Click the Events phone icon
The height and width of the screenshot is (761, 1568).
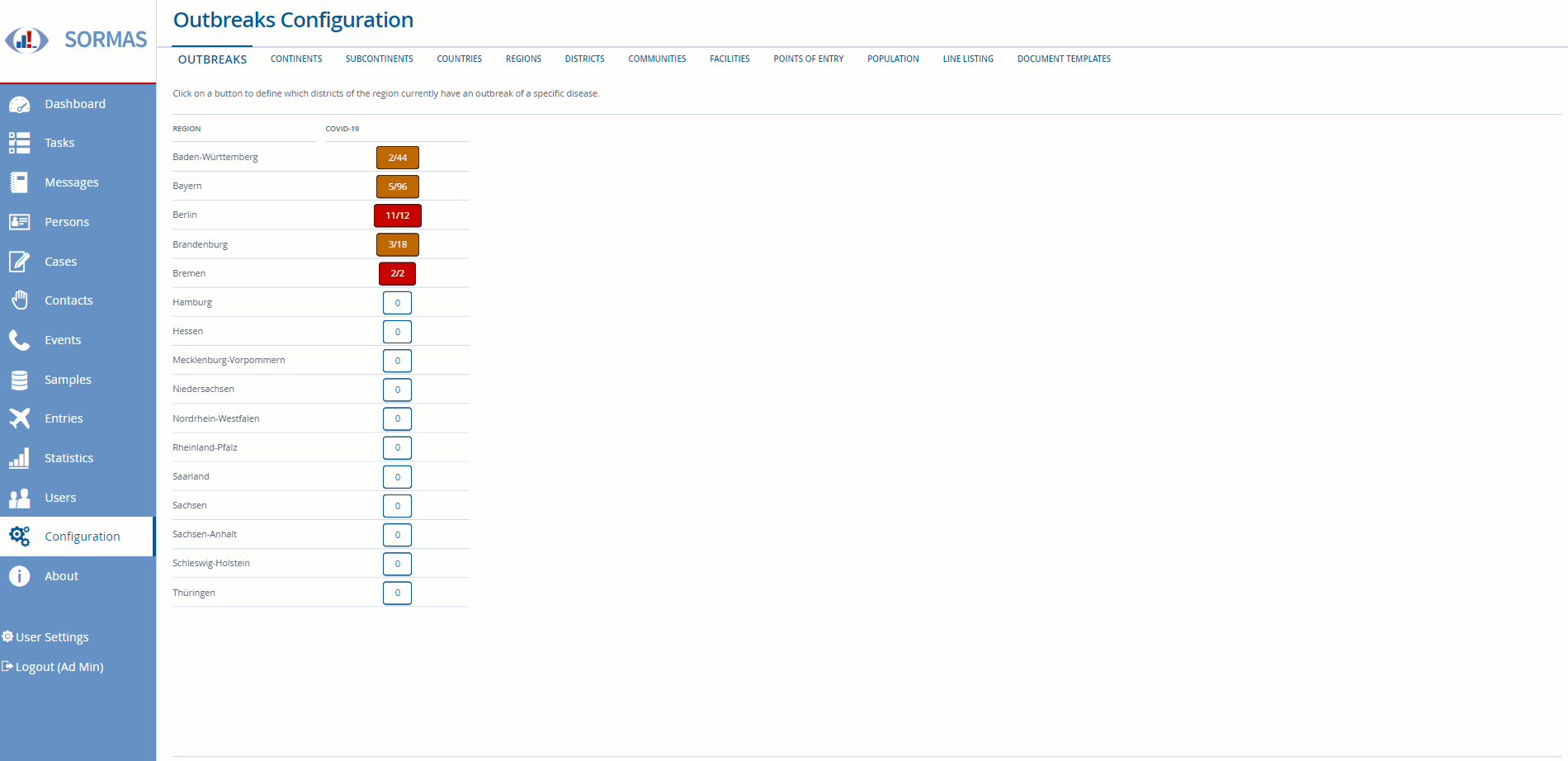coord(20,340)
